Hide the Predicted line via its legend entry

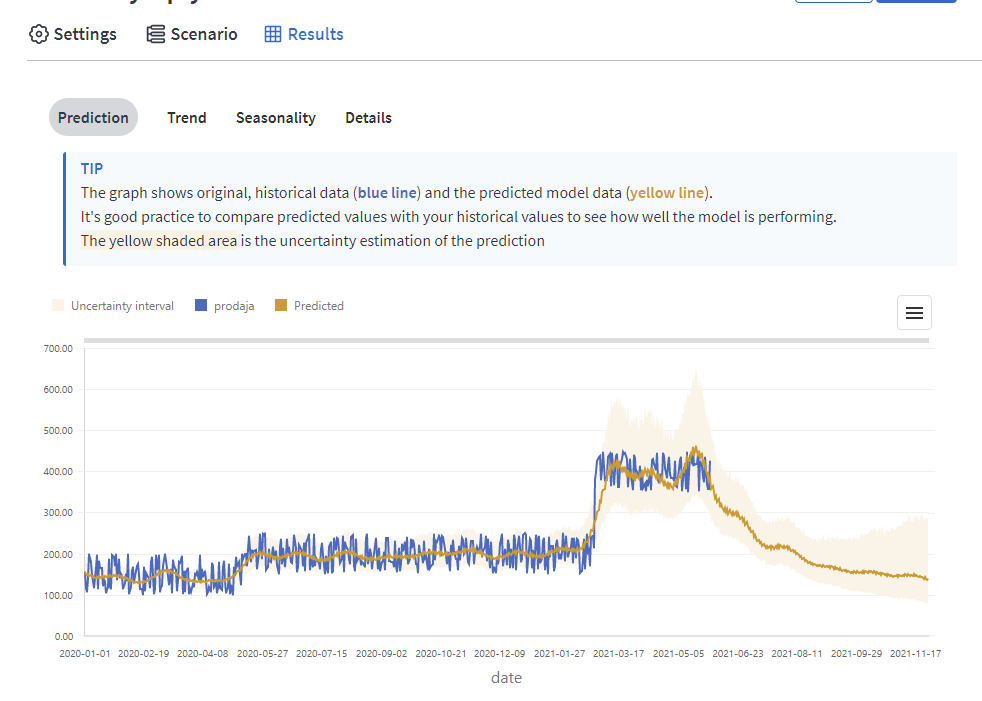pyautogui.click(x=309, y=305)
